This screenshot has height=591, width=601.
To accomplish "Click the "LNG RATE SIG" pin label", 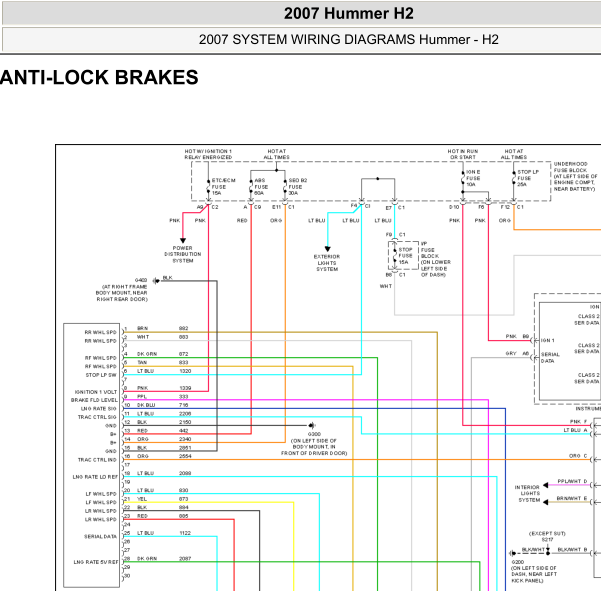I will (x=99, y=409).
